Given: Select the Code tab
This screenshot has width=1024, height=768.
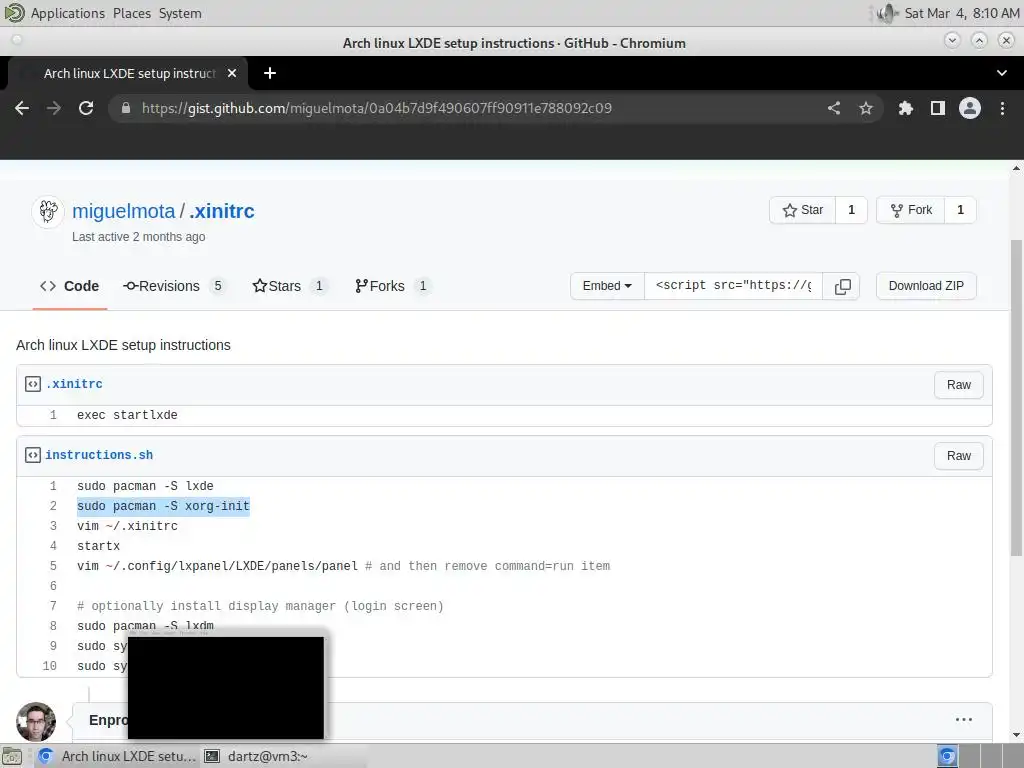Looking at the screenshot, I should point(70,286).
